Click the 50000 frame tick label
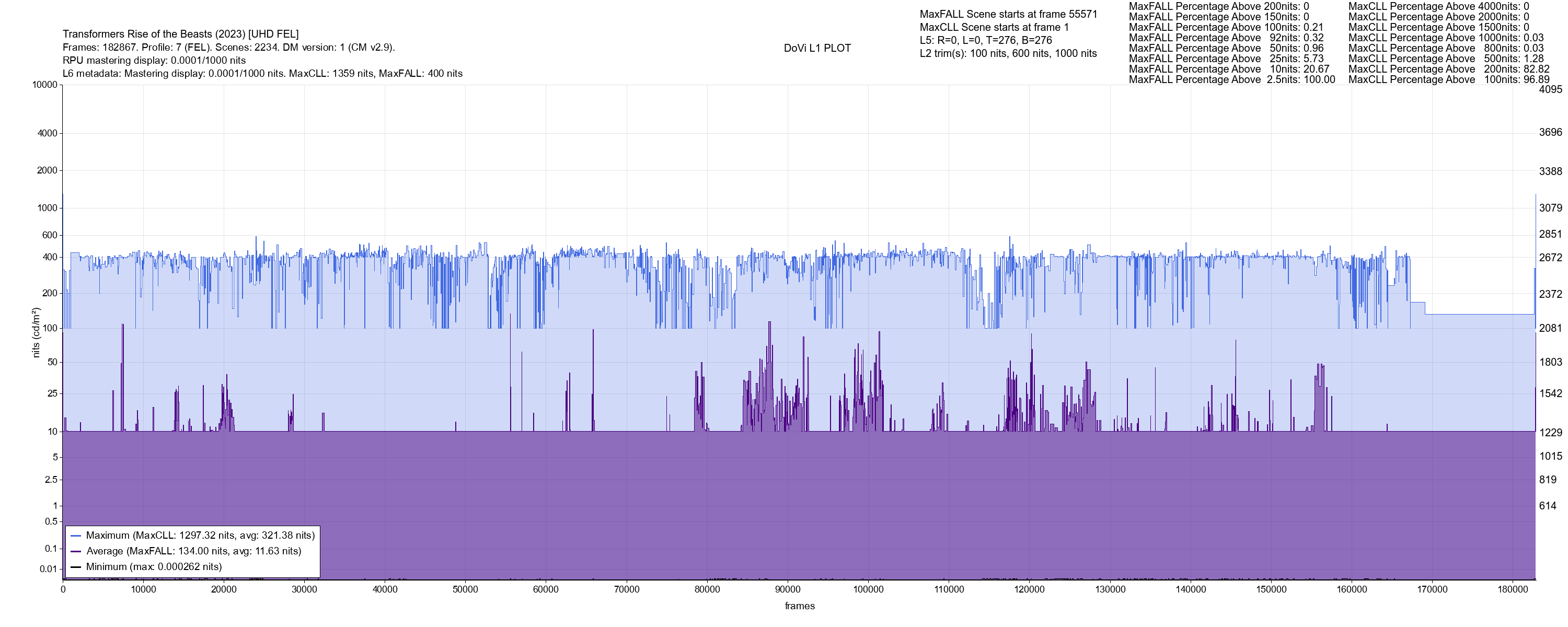Image resolution: width=1568 pixels, height=627 pixels. click(465, 589)
